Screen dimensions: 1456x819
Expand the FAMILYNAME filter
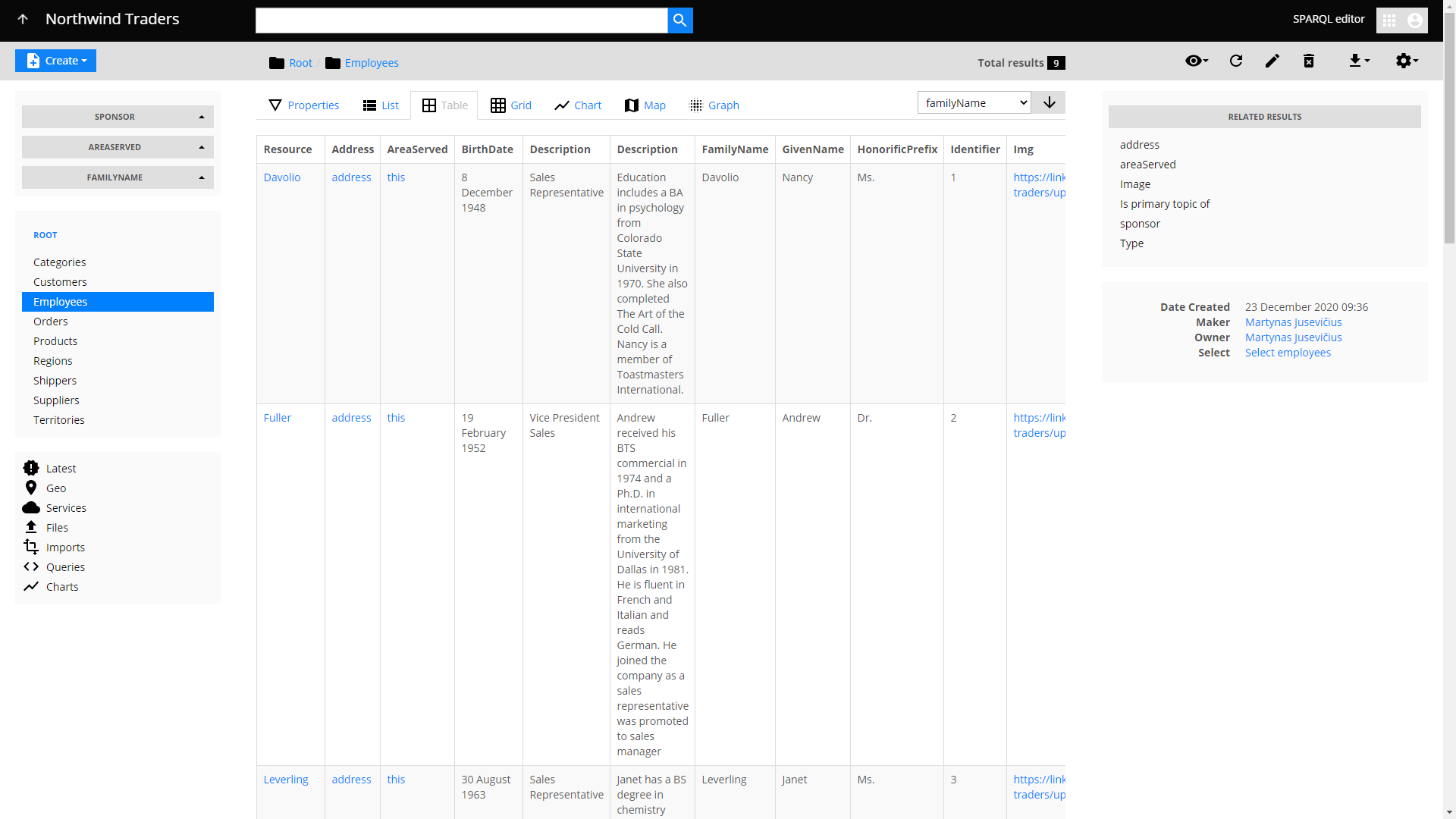pos(118,177)
